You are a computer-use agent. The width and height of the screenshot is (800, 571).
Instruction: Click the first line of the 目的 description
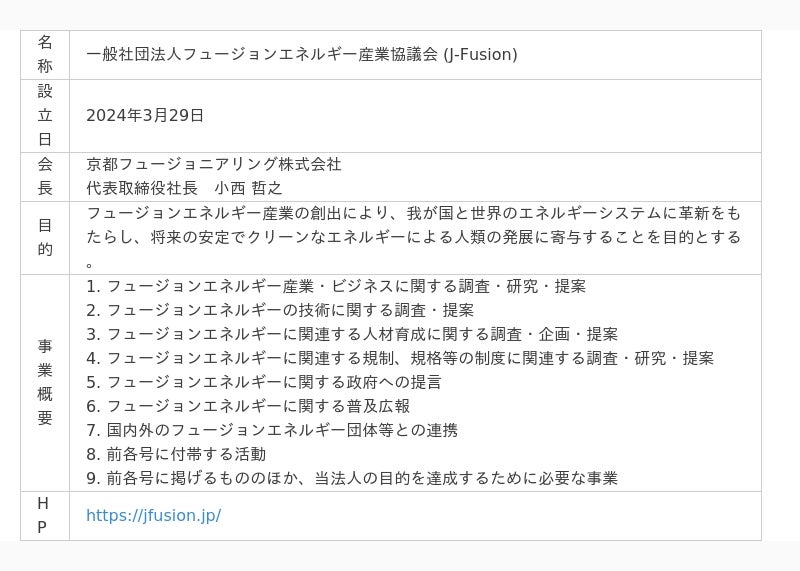coord(413,213)
